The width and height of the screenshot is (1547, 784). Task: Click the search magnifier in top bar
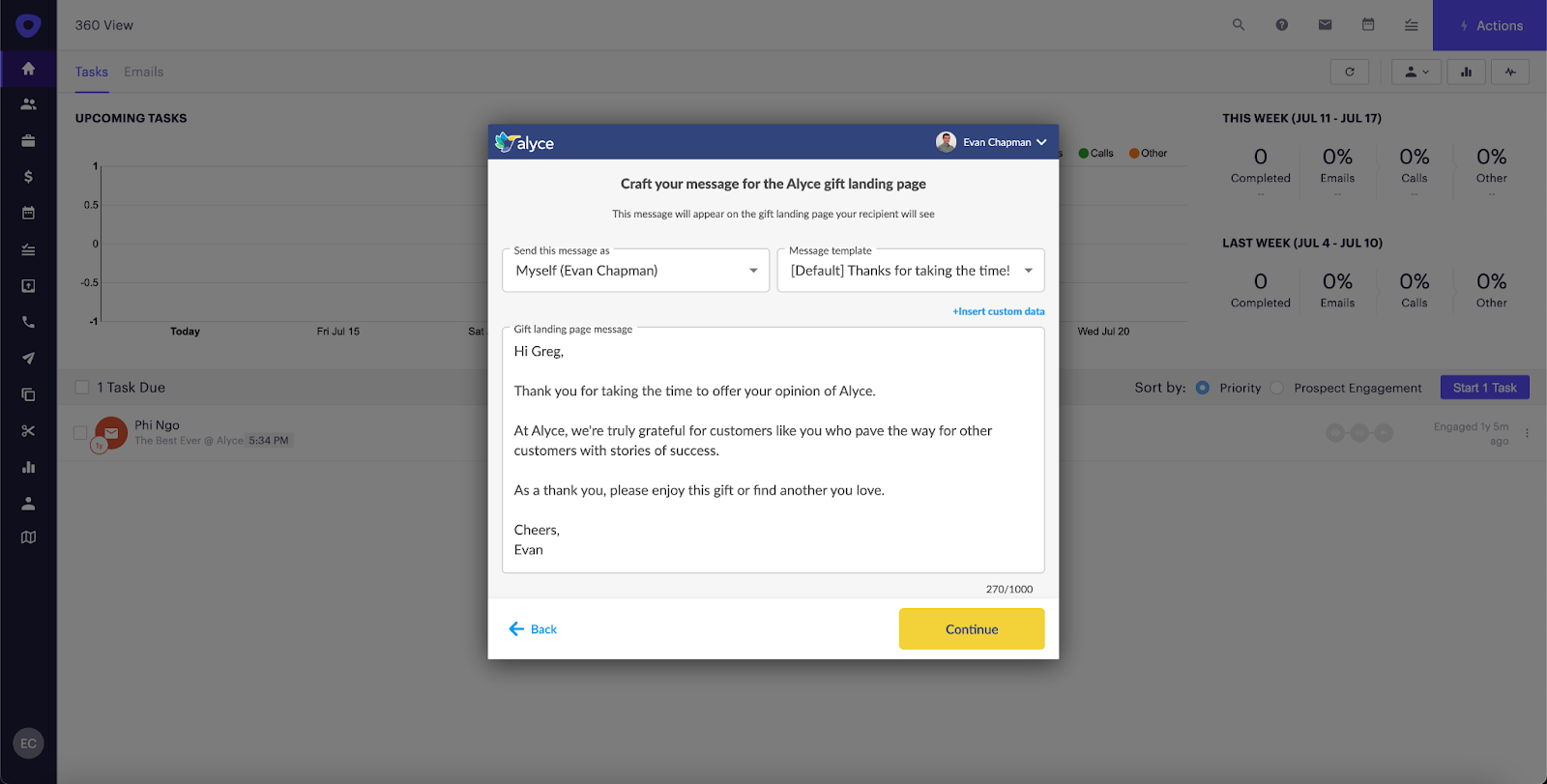point(1239,25)
